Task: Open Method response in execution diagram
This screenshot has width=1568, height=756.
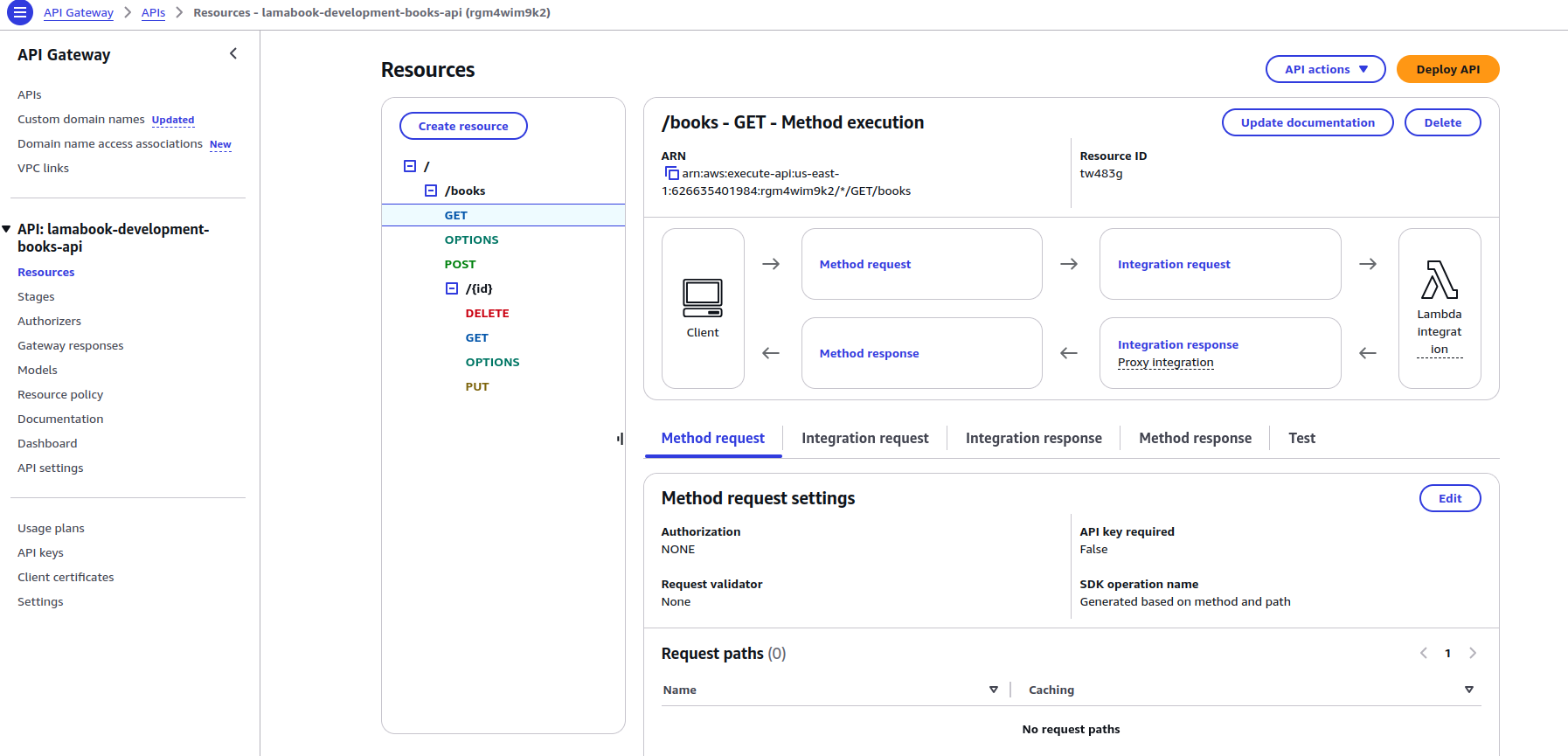Action: pos(869,353)
